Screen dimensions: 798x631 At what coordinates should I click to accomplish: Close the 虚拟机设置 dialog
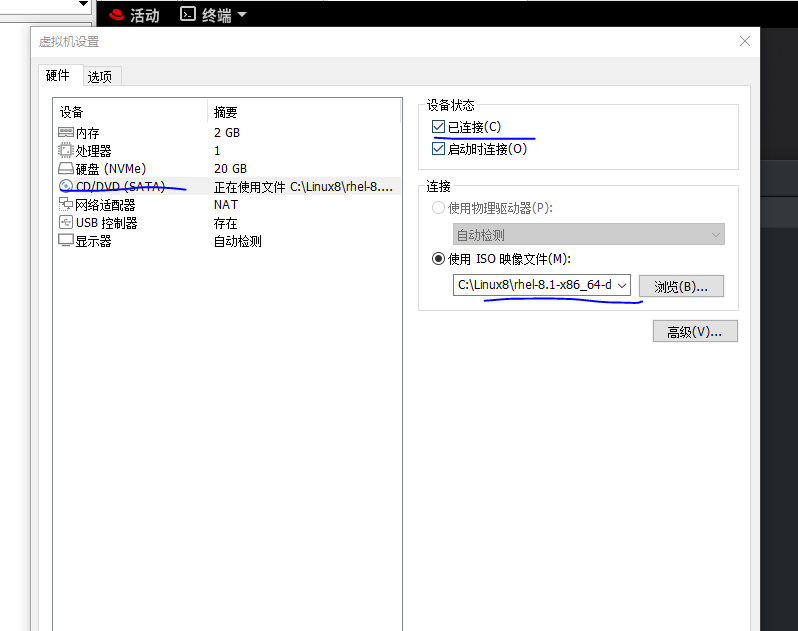[x=745, y=41]
